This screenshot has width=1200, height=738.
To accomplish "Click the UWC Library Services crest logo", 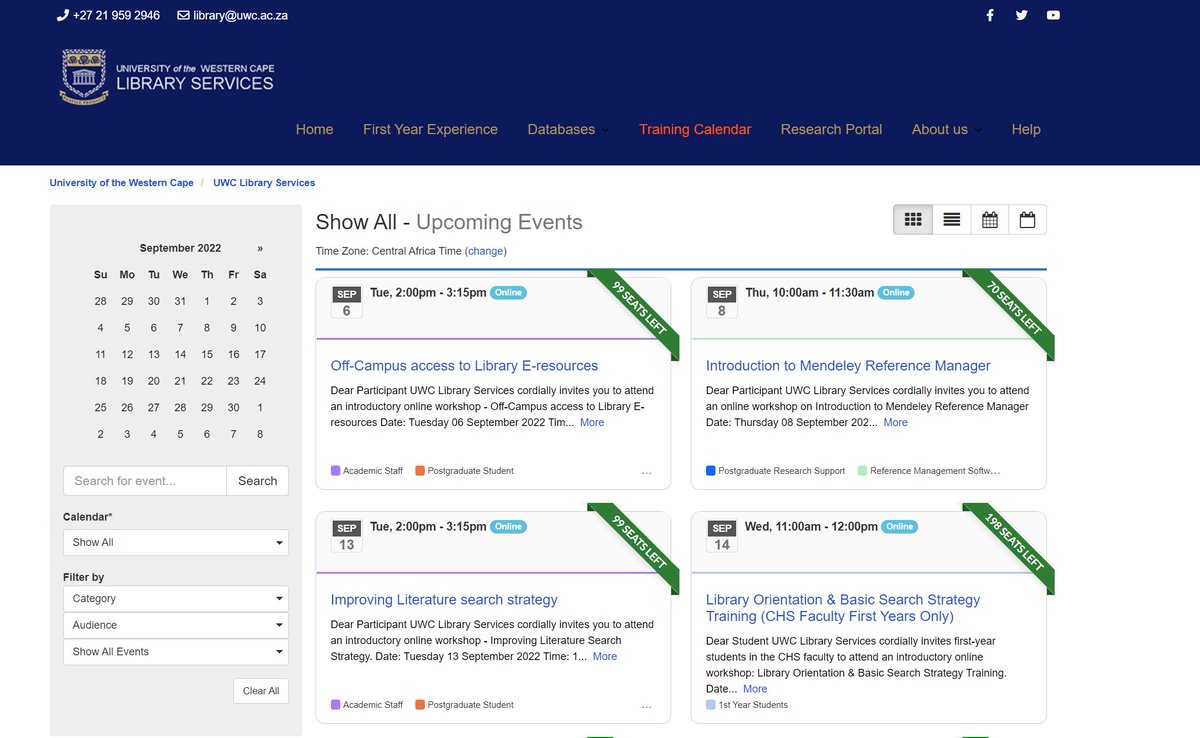I will (83, 76).
